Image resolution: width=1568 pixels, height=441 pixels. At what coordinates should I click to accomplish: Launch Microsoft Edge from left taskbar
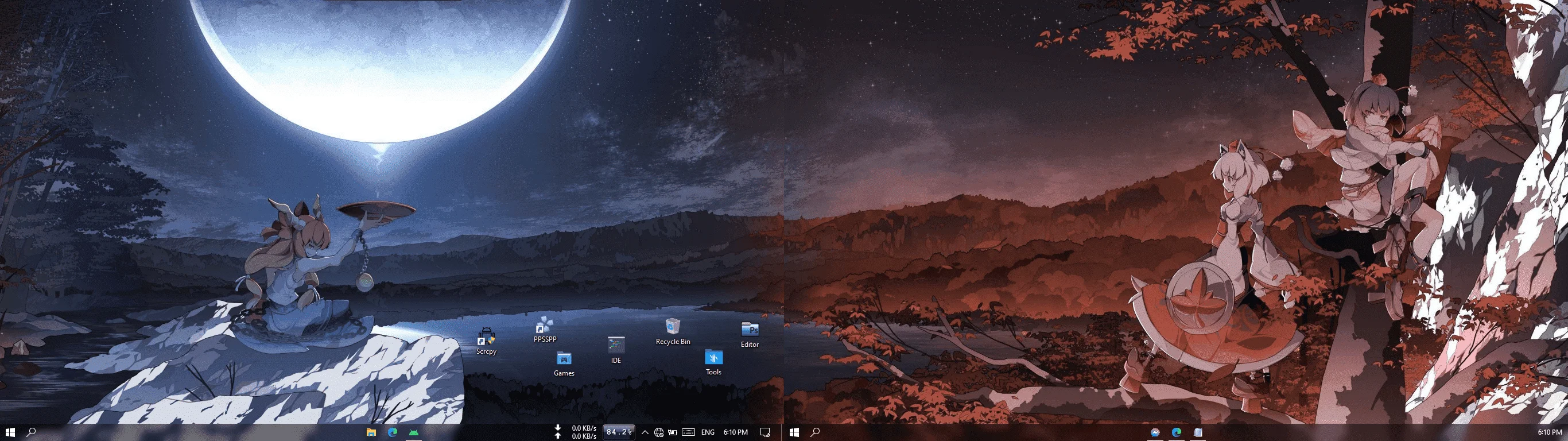pos(393,432)
